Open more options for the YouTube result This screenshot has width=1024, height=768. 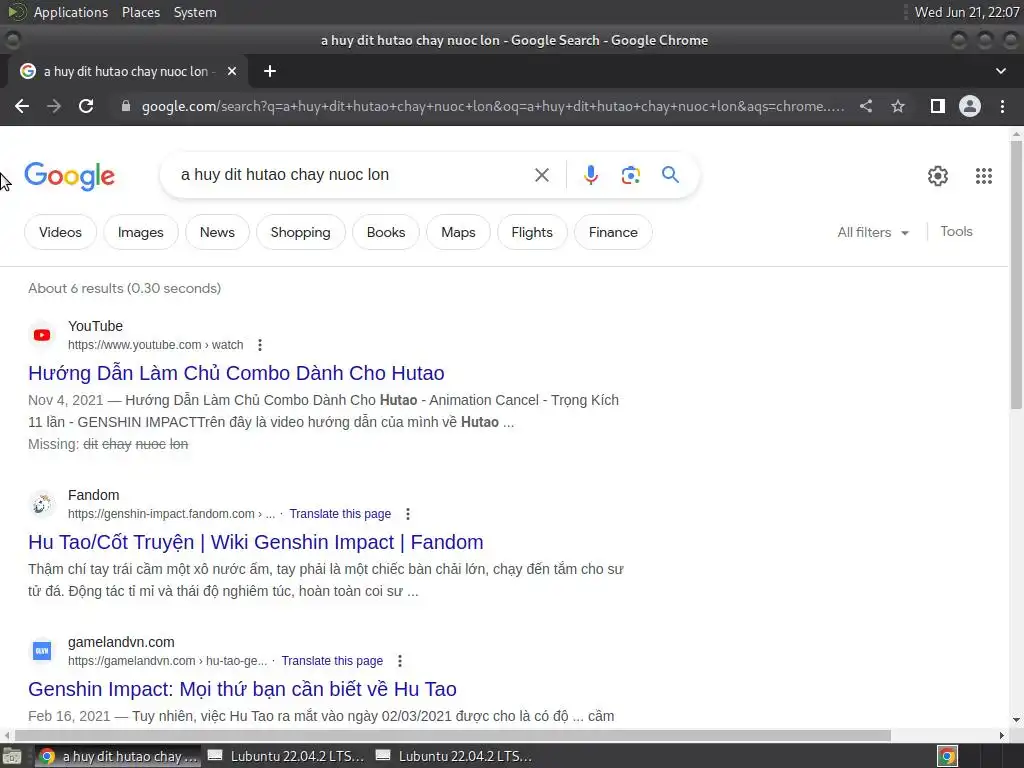260,345
